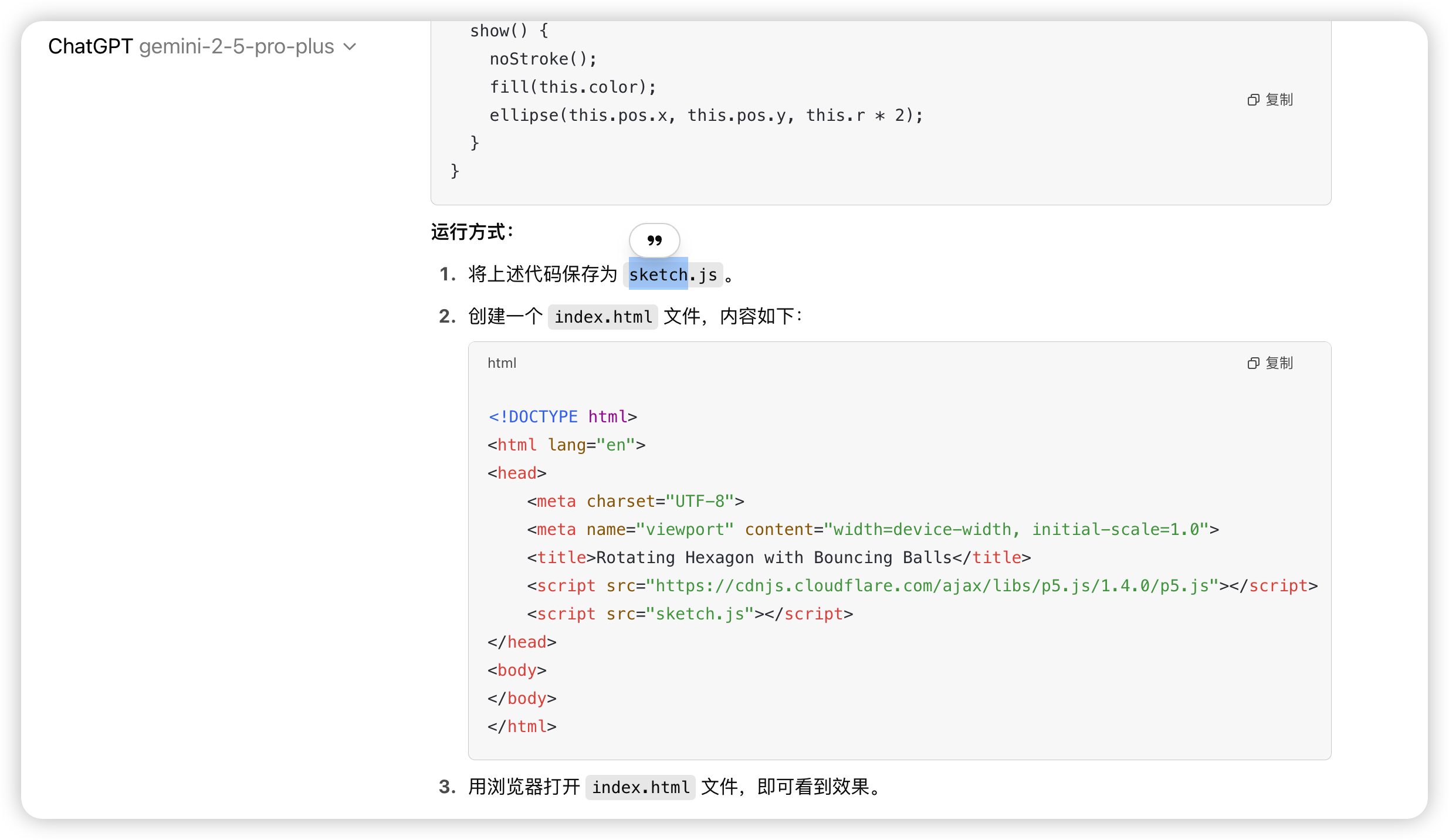Click the "sketch.js" script src string
The image size is (1449, 840).
click(699, 614)
